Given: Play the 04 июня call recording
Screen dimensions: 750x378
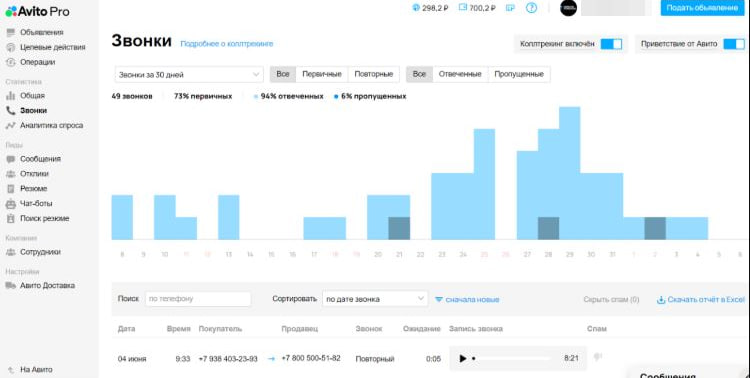Looking at the screenshot, I should click(x=463, y=358).
